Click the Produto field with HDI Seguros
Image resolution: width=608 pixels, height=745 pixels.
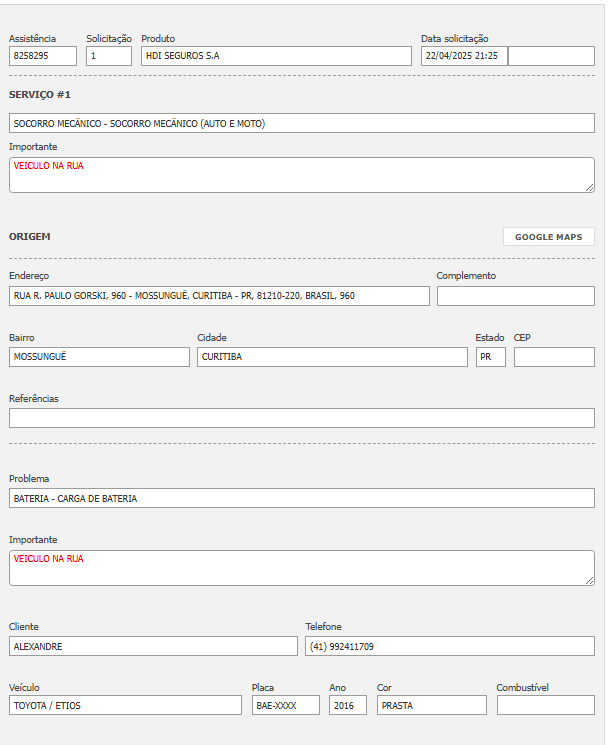click(x=276, y=56)
